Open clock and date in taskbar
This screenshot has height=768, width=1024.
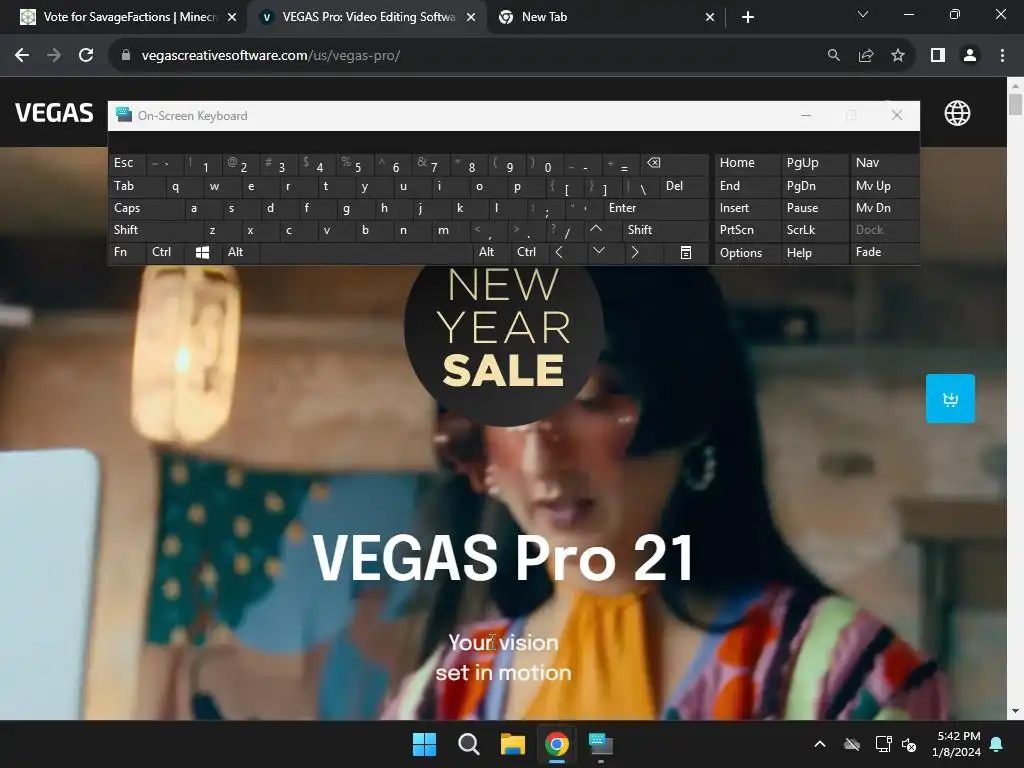point(957,744)
